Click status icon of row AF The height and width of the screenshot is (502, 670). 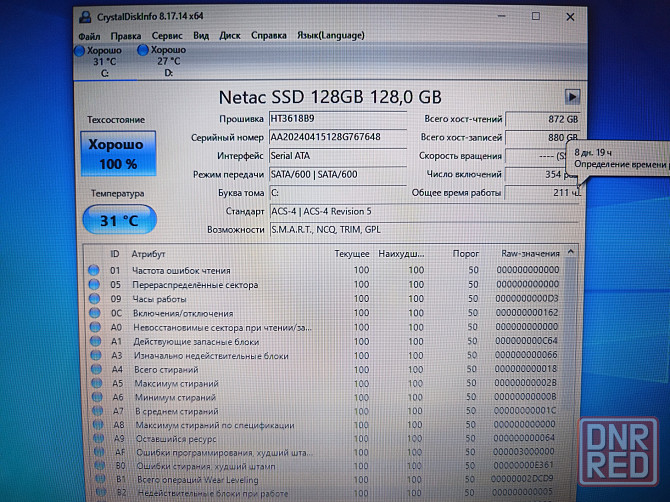pos(99,452)
